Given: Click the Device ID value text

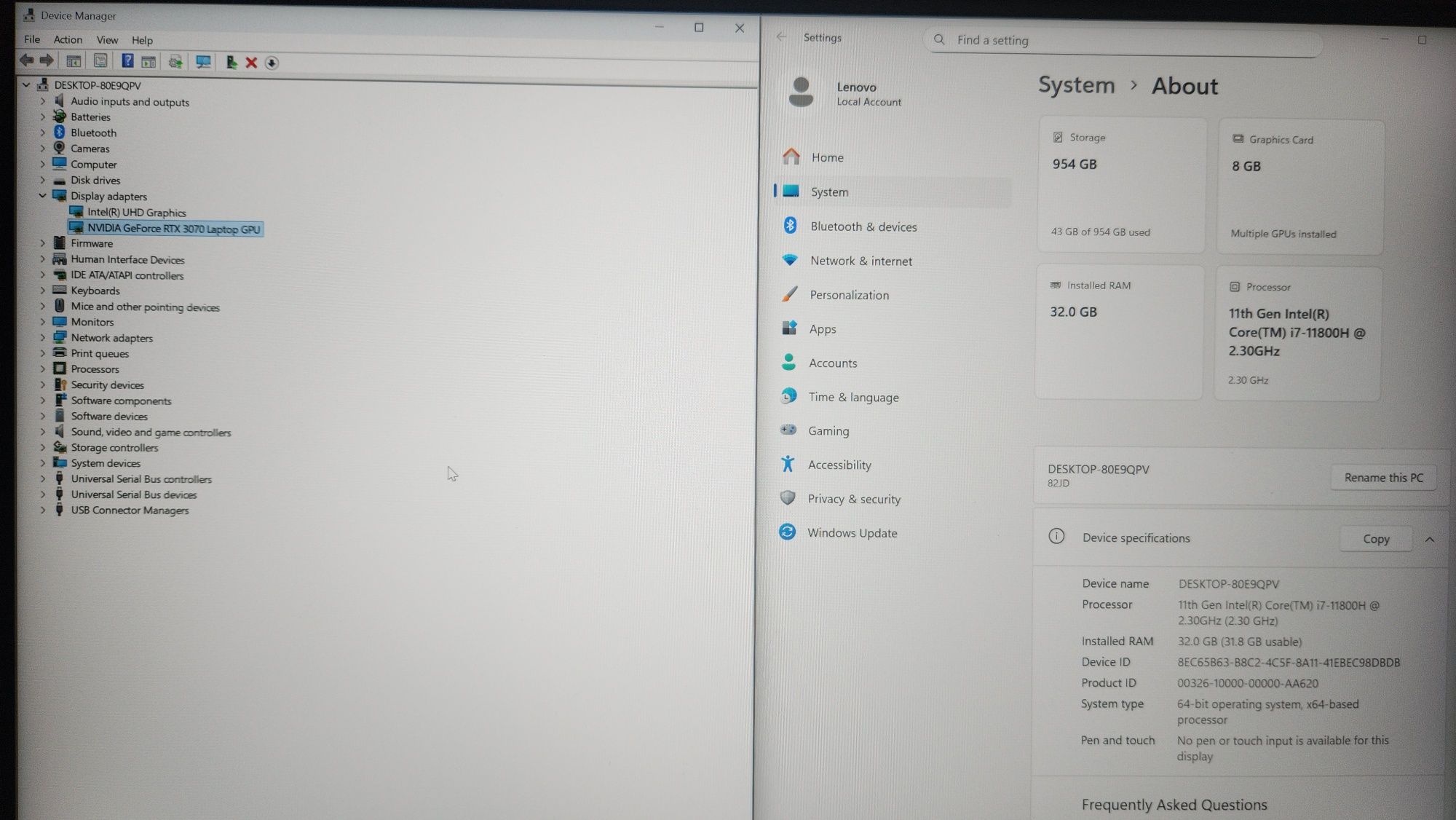Looking at the screenshot, I should pyautogui.click(x=1289, y=662).
